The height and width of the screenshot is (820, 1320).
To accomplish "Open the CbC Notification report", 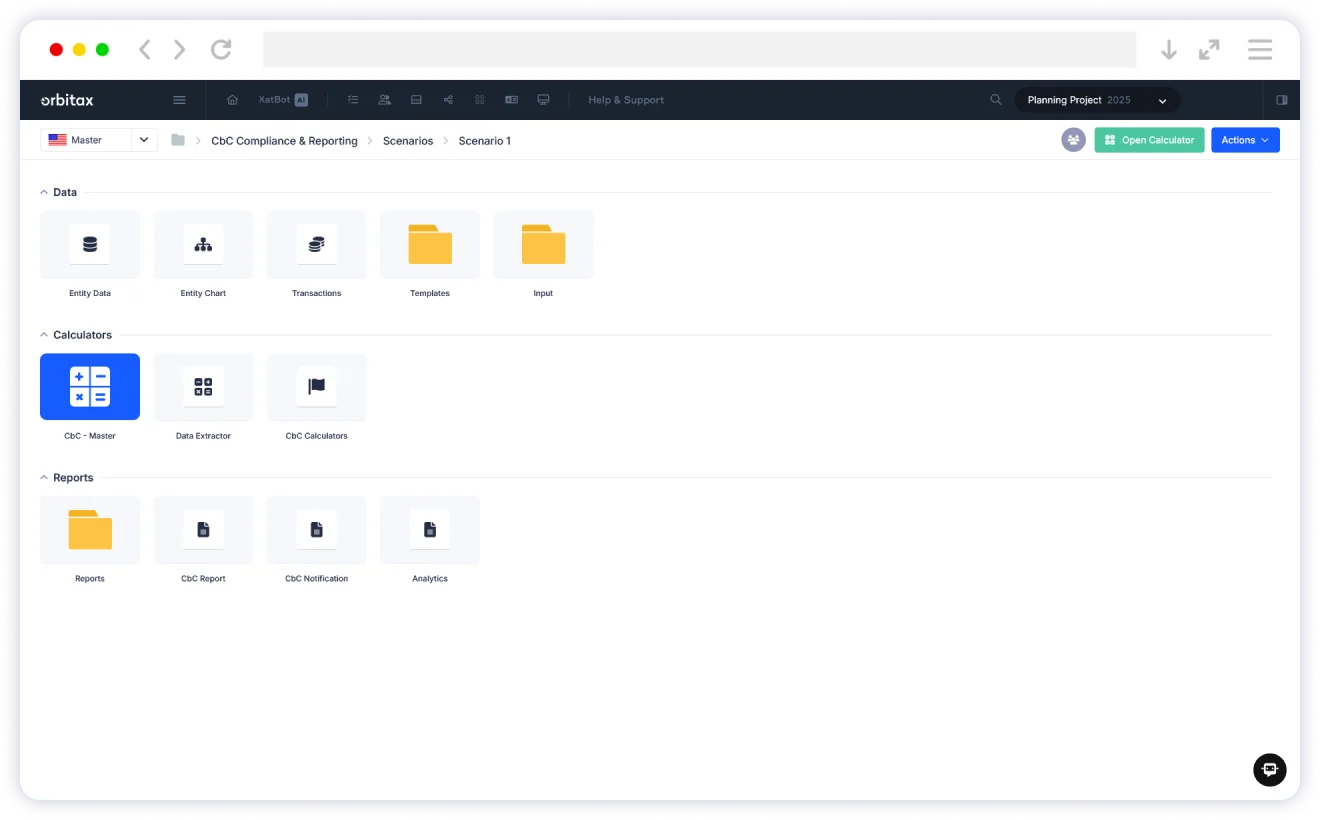I will 316,530.
